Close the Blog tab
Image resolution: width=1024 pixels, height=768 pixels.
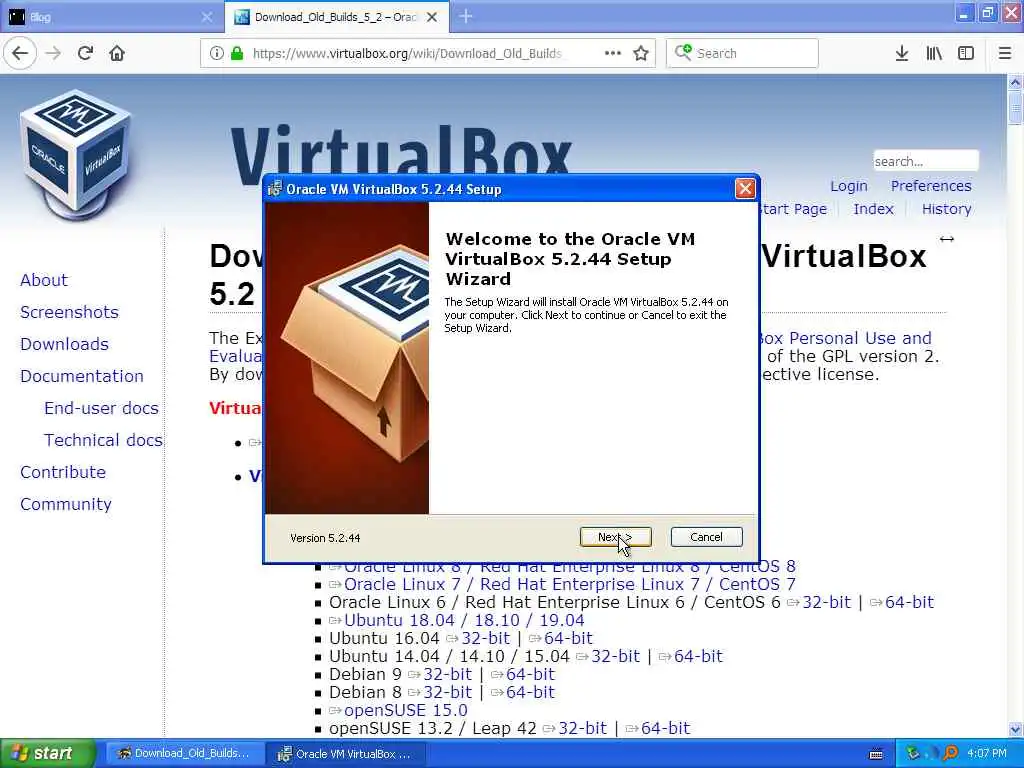[207, 17]
